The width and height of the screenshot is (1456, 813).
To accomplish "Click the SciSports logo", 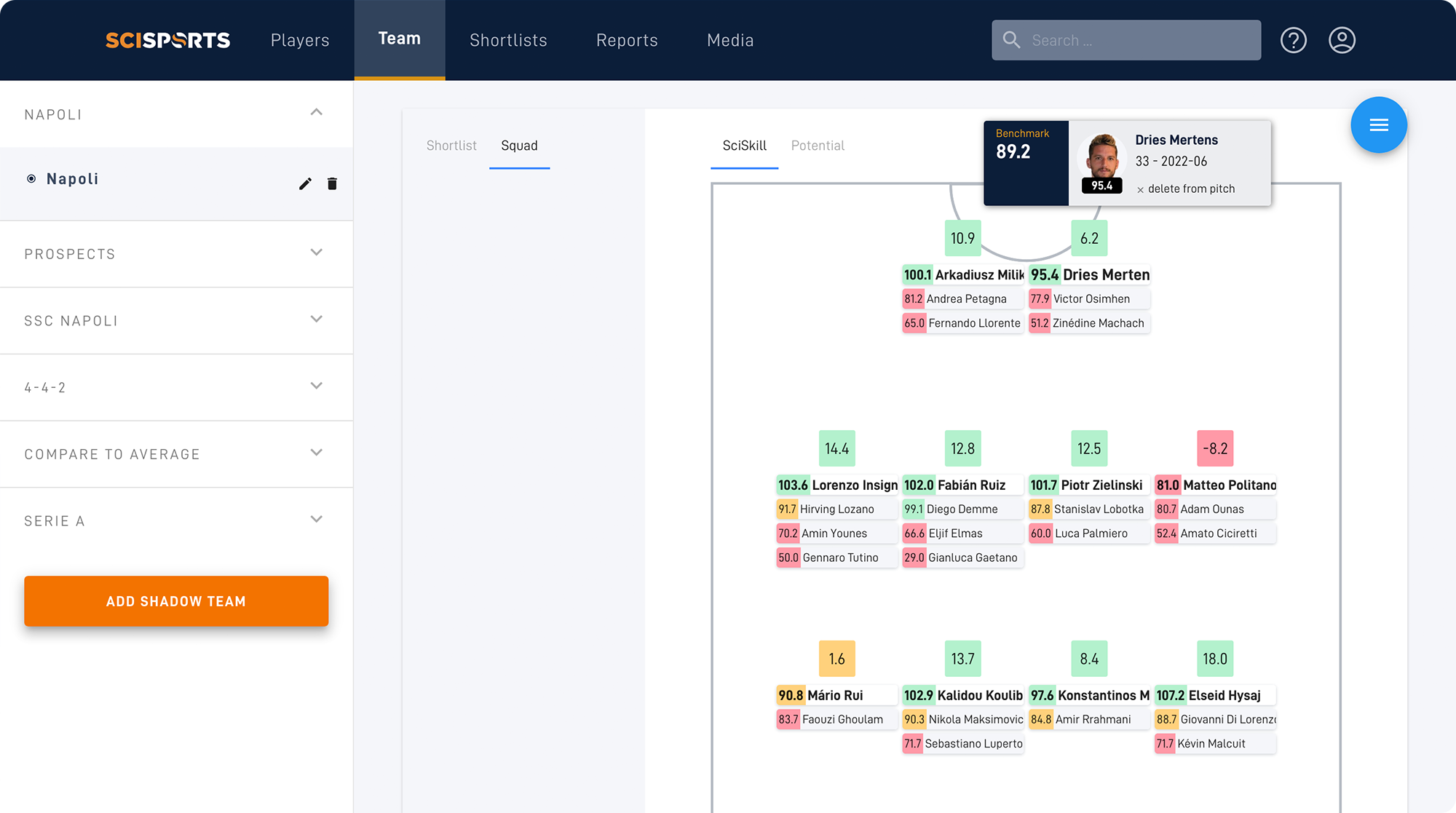I will (x=167, y=40).
